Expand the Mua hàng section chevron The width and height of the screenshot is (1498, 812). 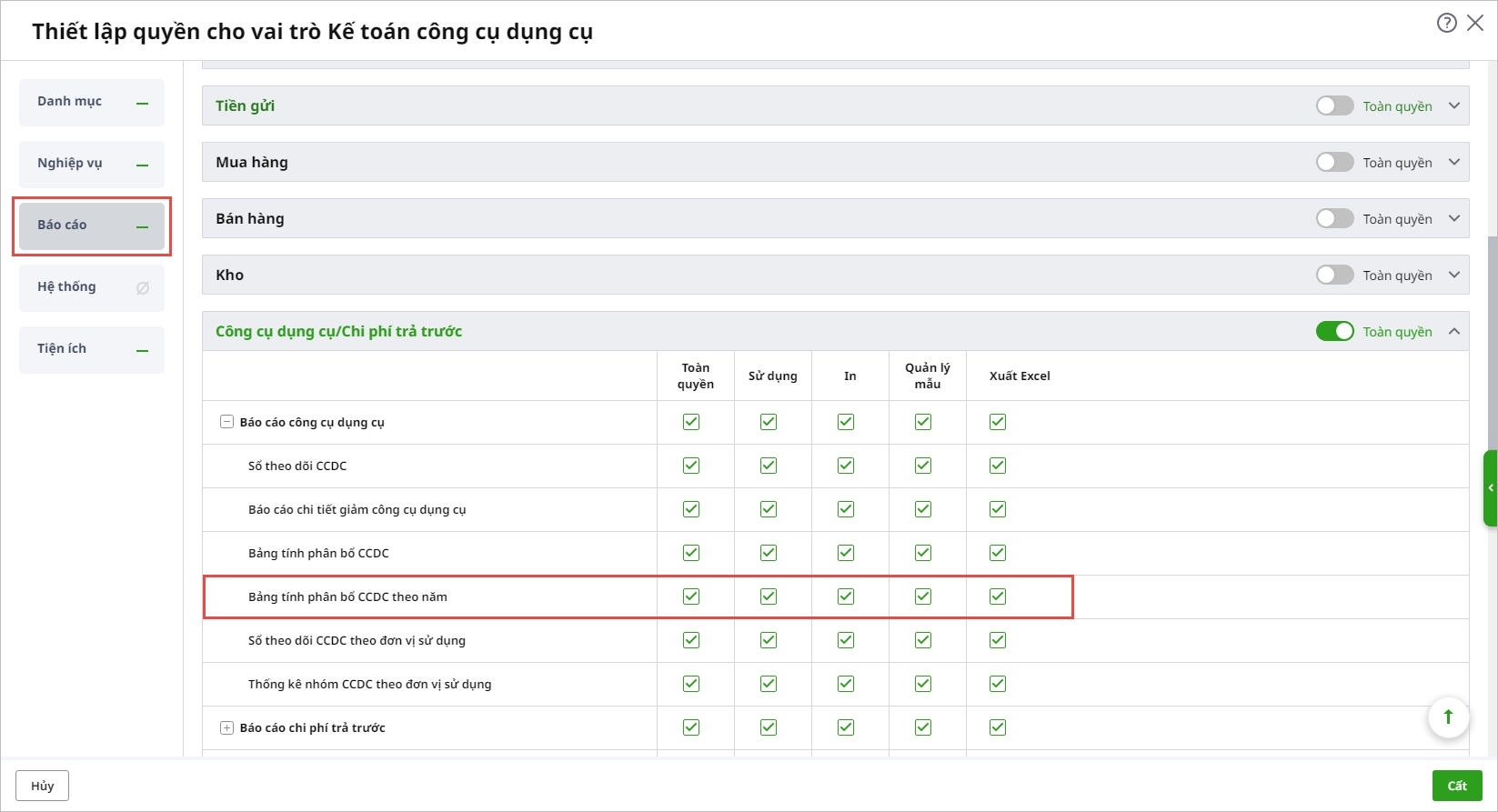point(1454,163)
